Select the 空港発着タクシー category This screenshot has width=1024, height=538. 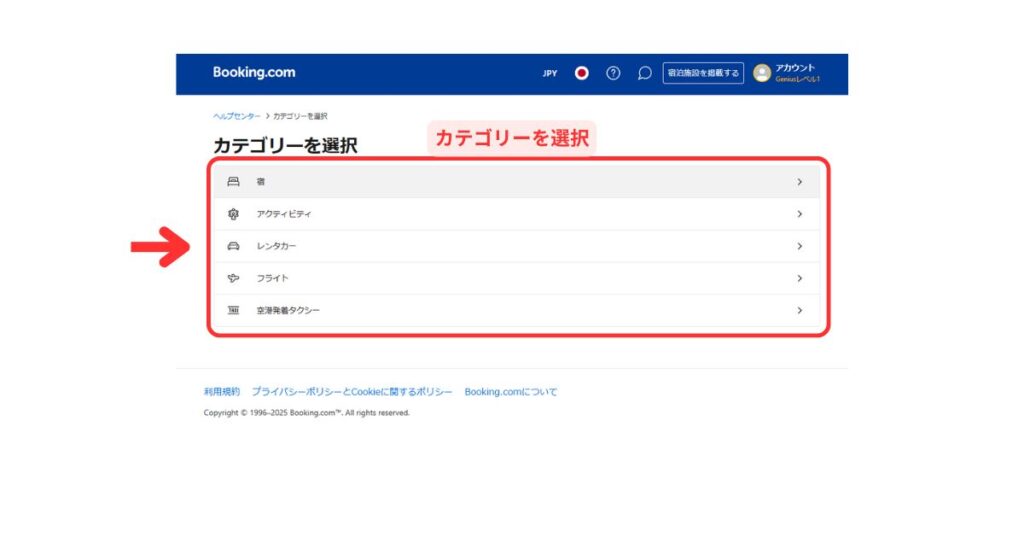pos(517,310)
